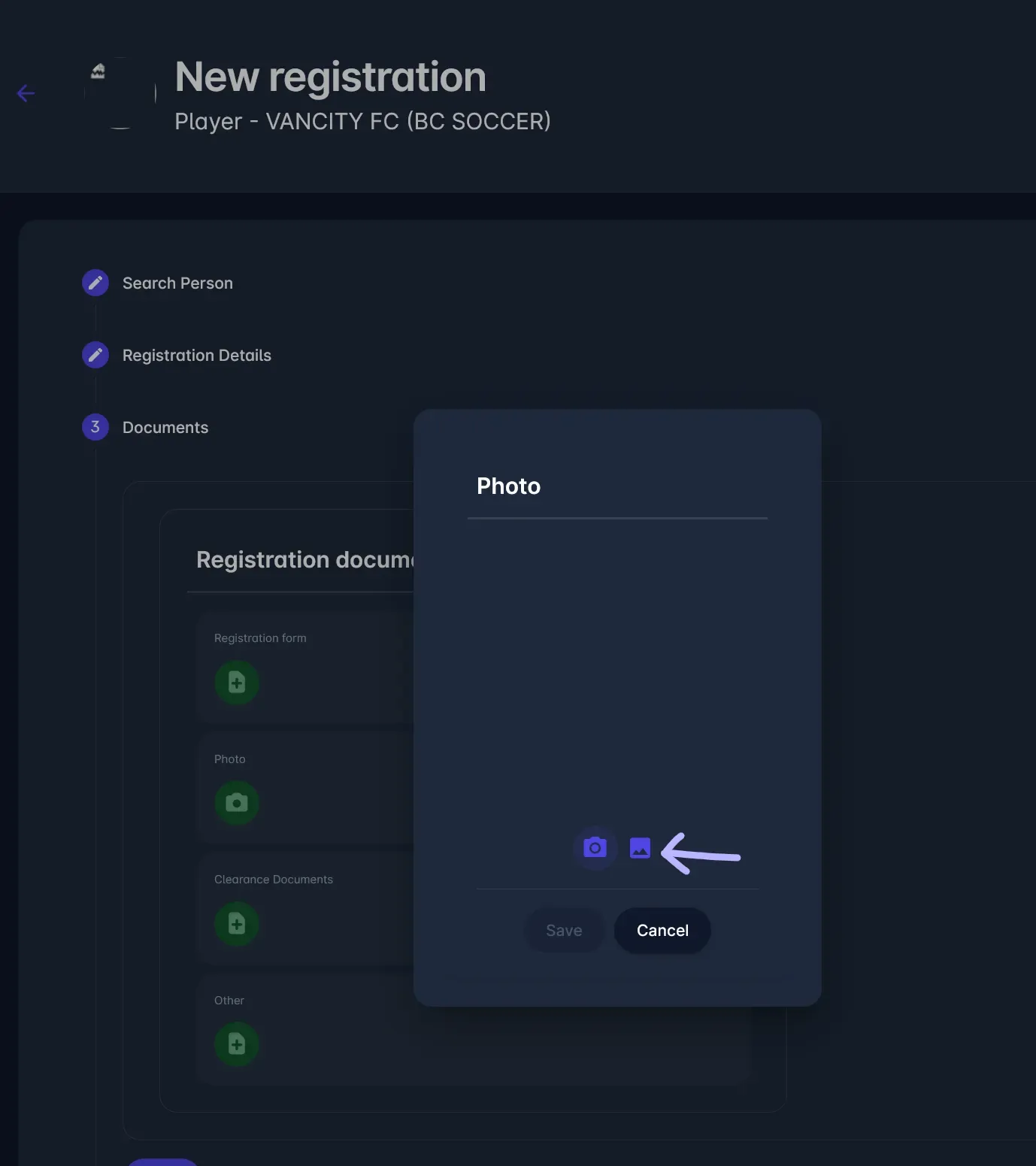Add a file under Registration form
This screenshot has height=1166, width=1036.
pyautogui.click(x=237, y=683)
